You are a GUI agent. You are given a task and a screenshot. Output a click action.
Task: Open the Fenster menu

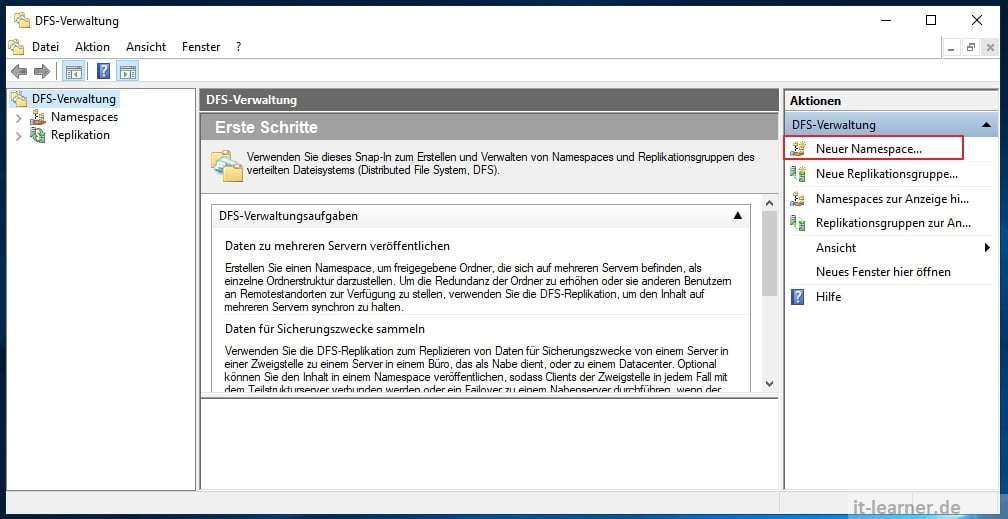(x=201, y=47)
